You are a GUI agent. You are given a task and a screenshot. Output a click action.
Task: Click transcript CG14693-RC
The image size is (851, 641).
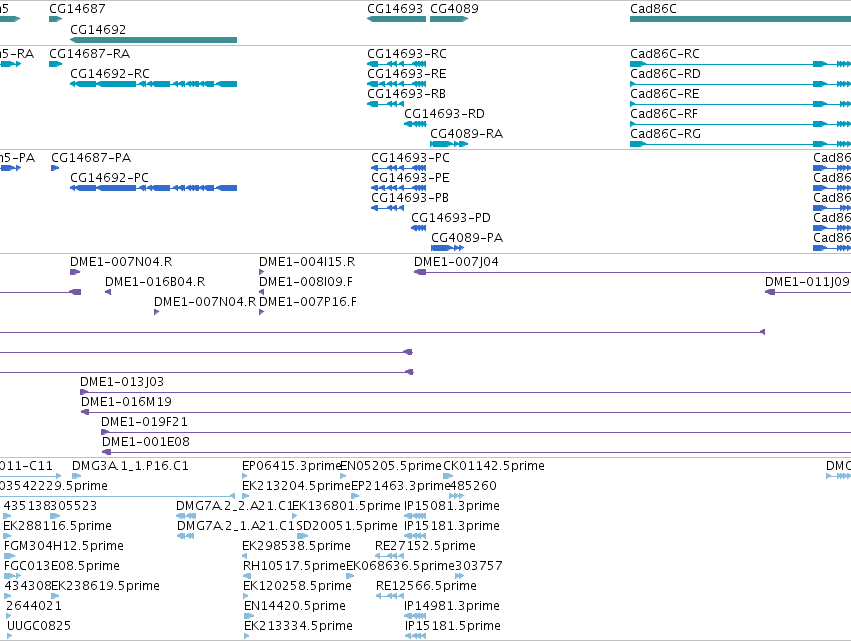[407, 54]
